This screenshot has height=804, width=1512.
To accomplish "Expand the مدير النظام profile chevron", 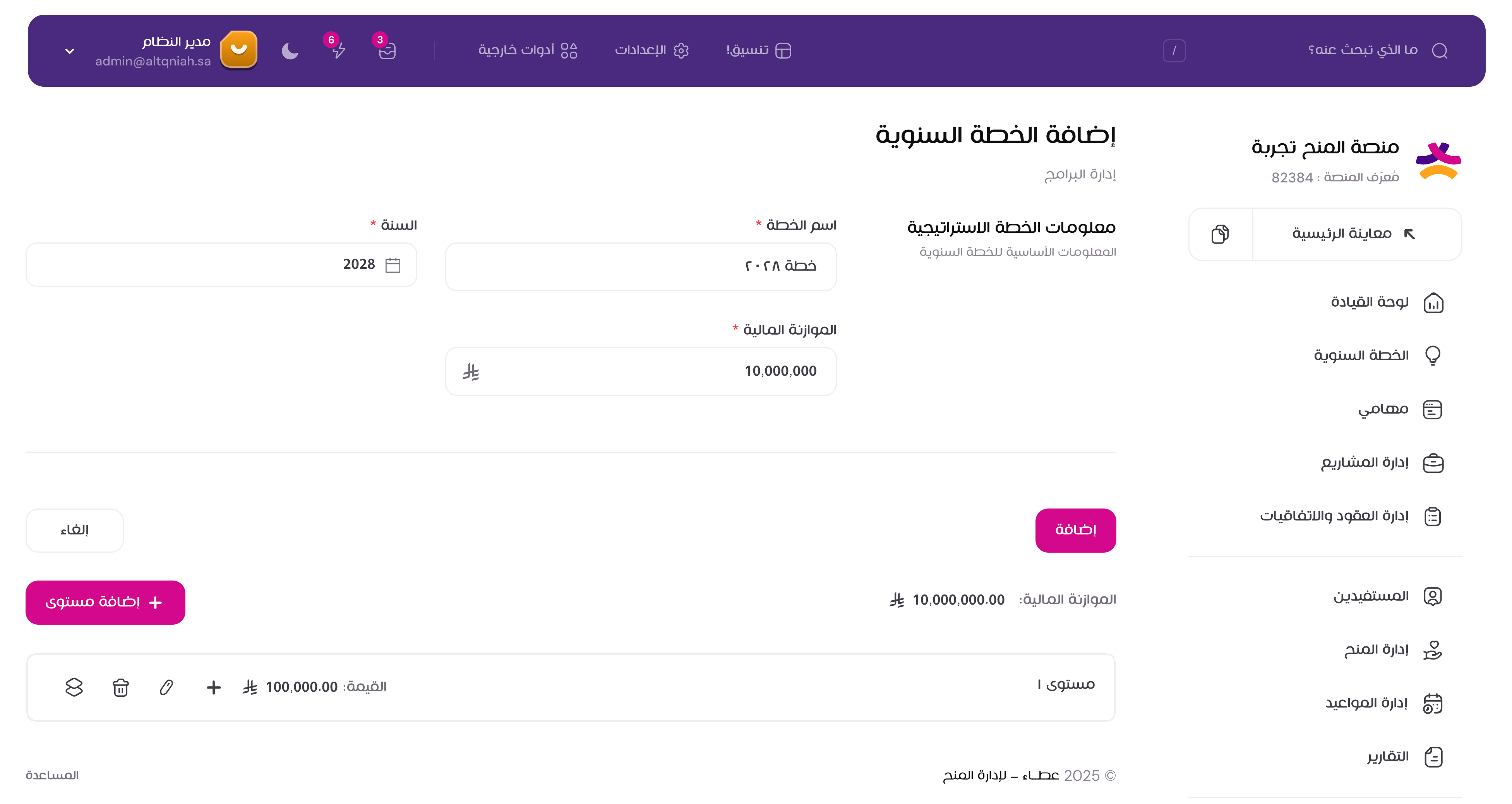I will pos(69,50).
